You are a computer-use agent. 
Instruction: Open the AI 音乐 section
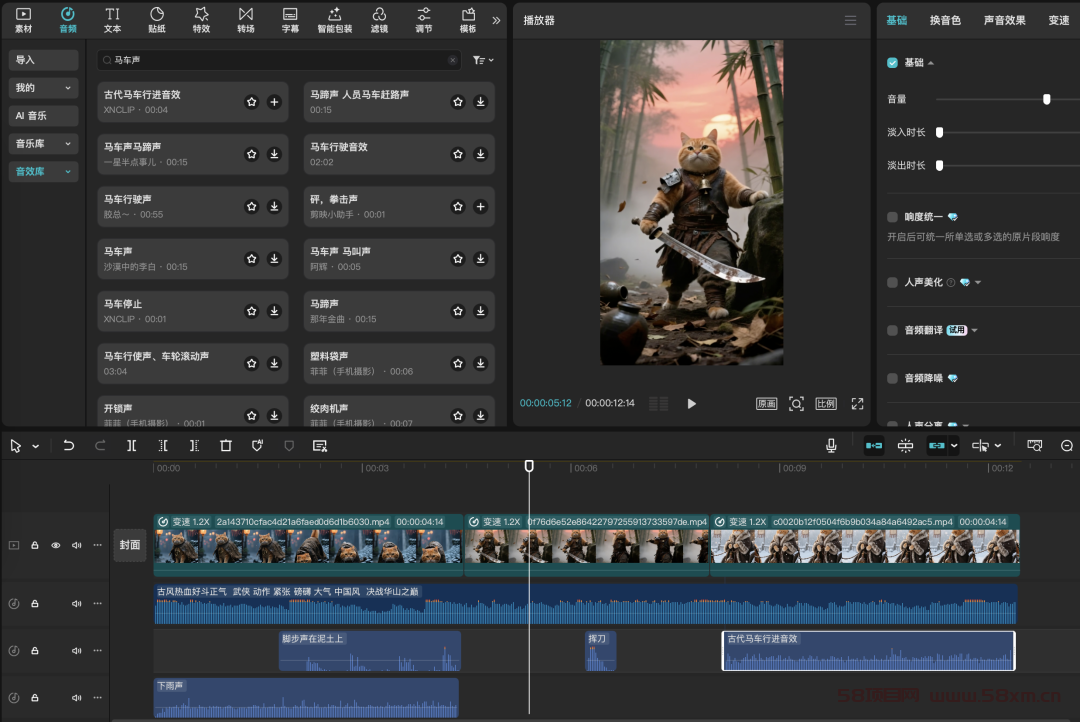(x=43, y=116)
